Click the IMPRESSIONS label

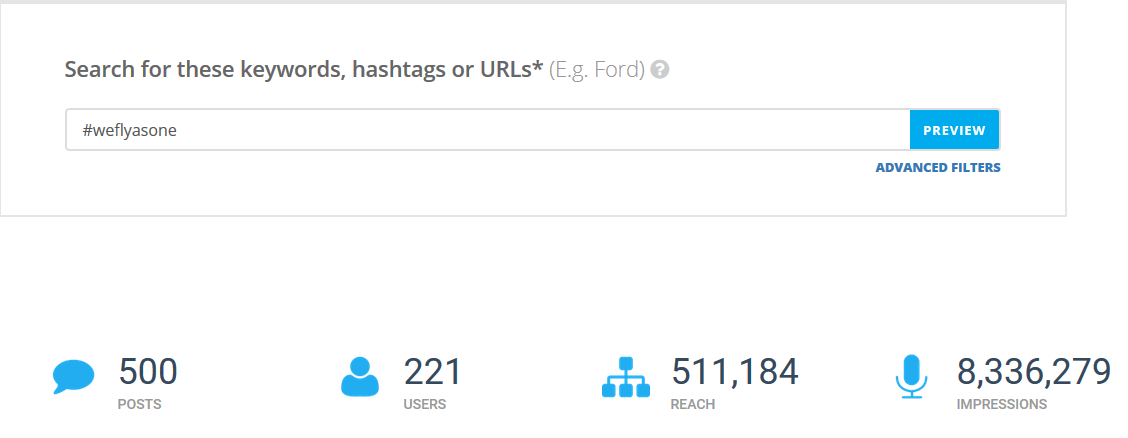point(1002,405)
